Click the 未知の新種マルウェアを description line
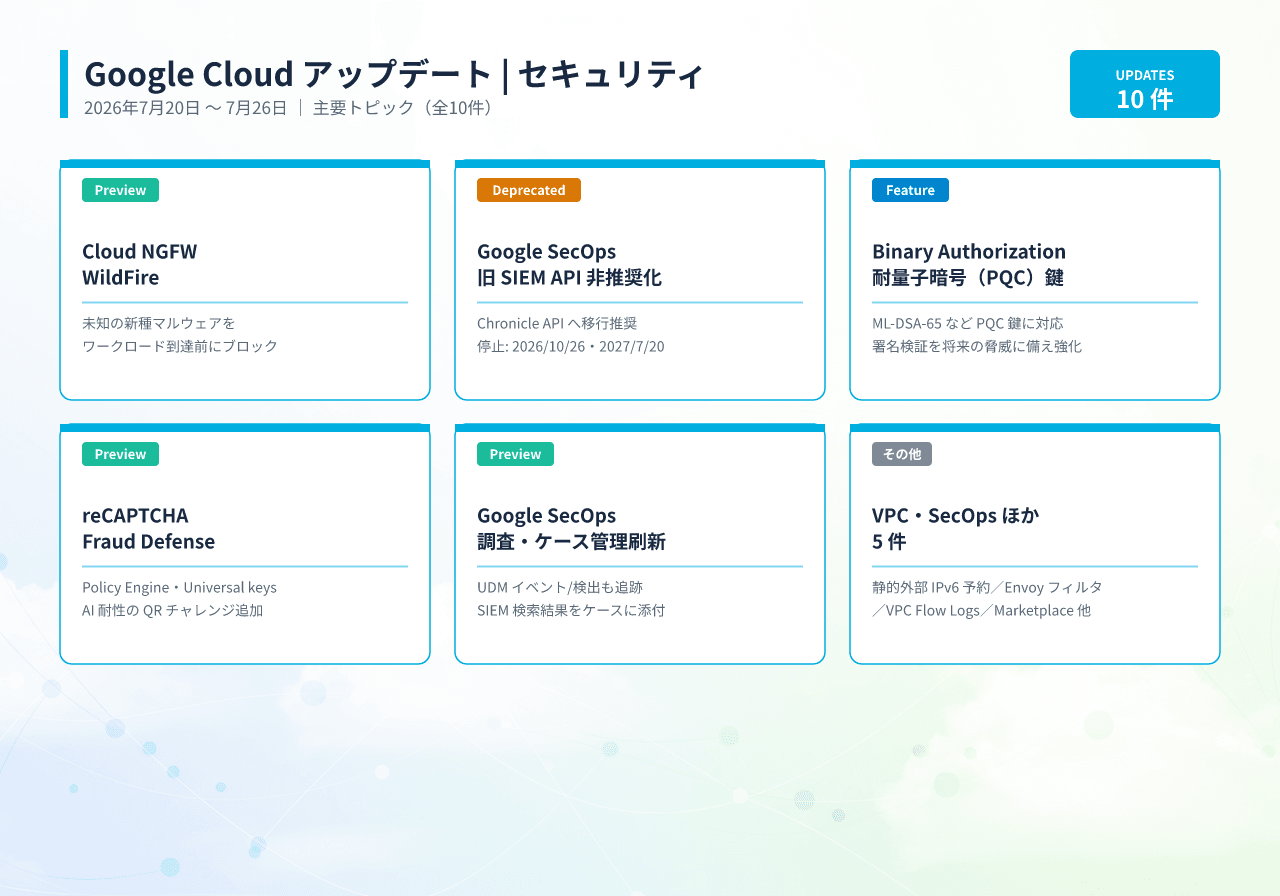 (x=159, y=323)
